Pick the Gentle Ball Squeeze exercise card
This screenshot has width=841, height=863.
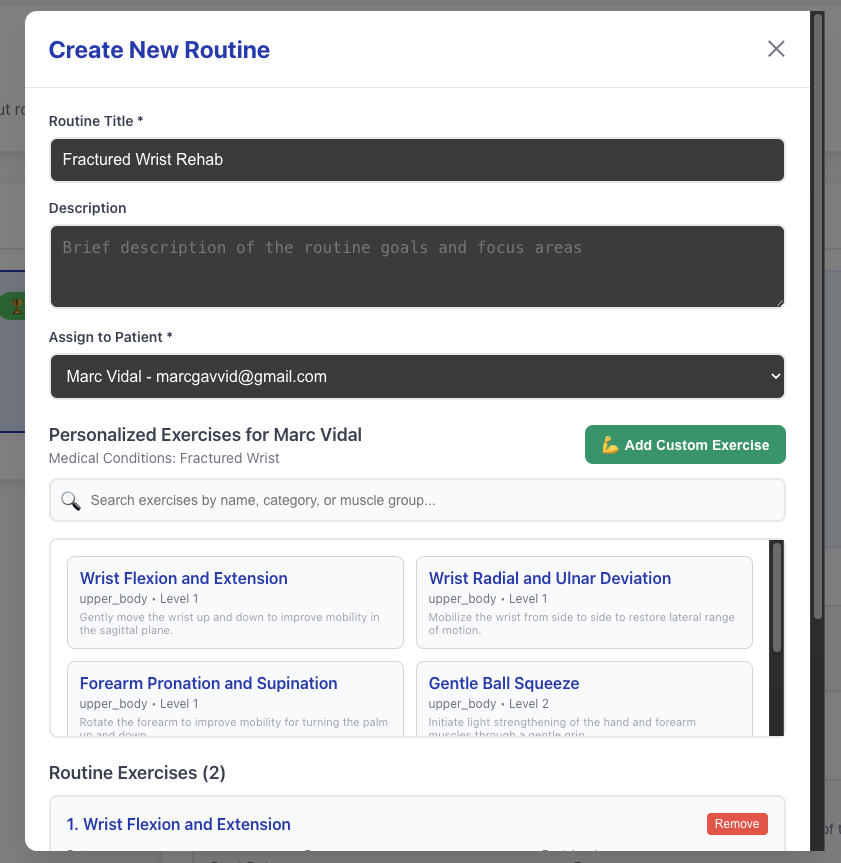[x=584, y=699]
